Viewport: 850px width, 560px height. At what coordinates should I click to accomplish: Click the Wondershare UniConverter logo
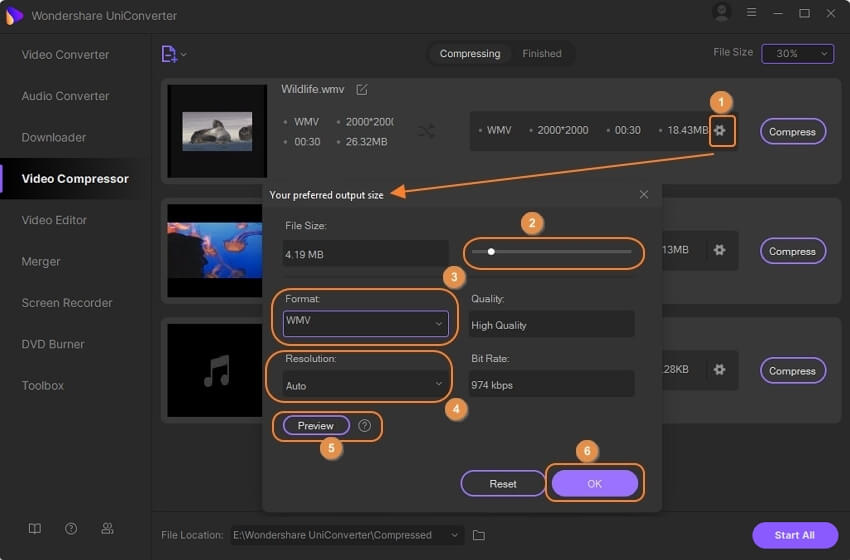14,15
